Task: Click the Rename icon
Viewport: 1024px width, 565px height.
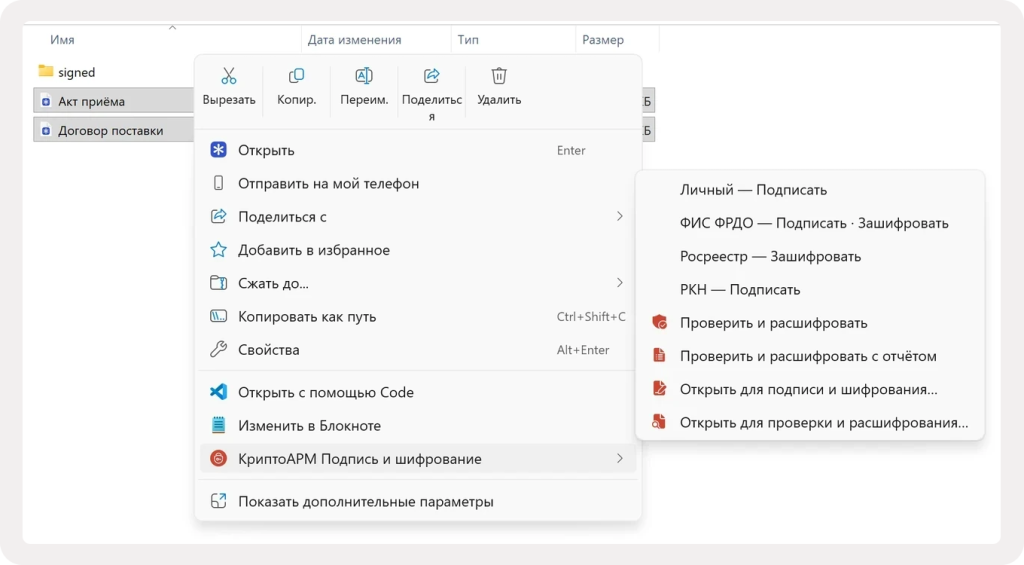Action: coord(364,76)
